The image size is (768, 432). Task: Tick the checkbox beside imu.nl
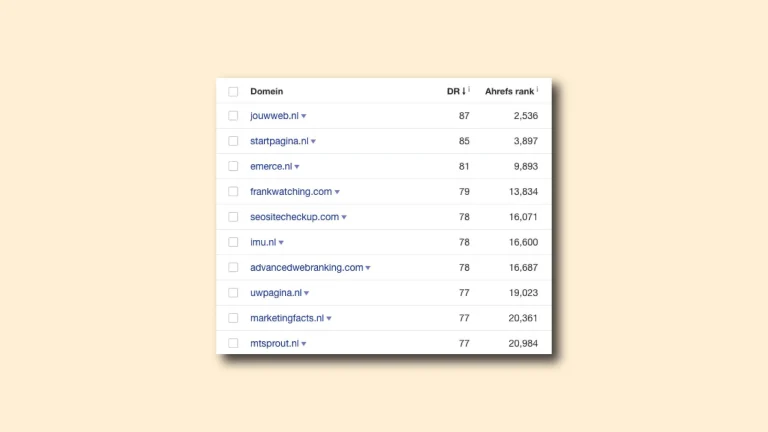[x=233, y=242]
